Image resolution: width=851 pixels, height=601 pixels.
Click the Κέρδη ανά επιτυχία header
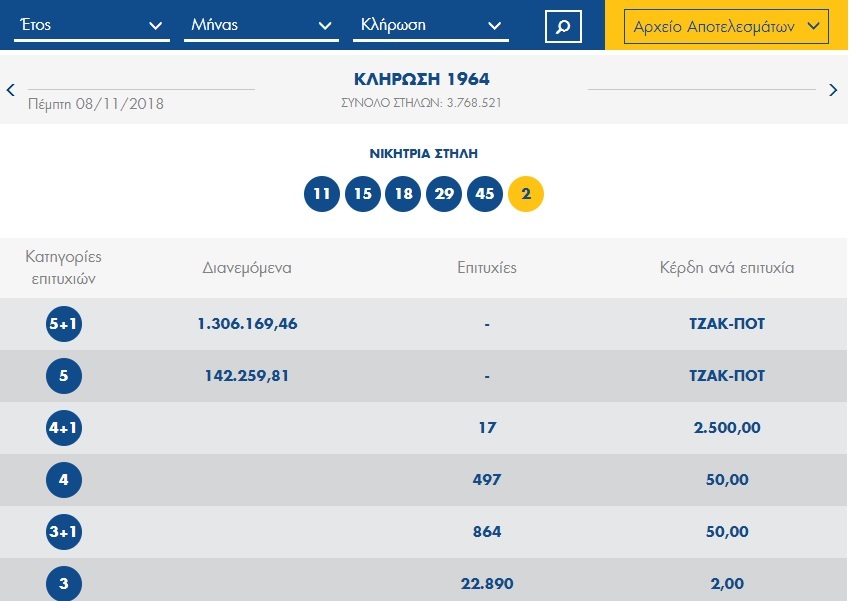click(x=727, y=268)
